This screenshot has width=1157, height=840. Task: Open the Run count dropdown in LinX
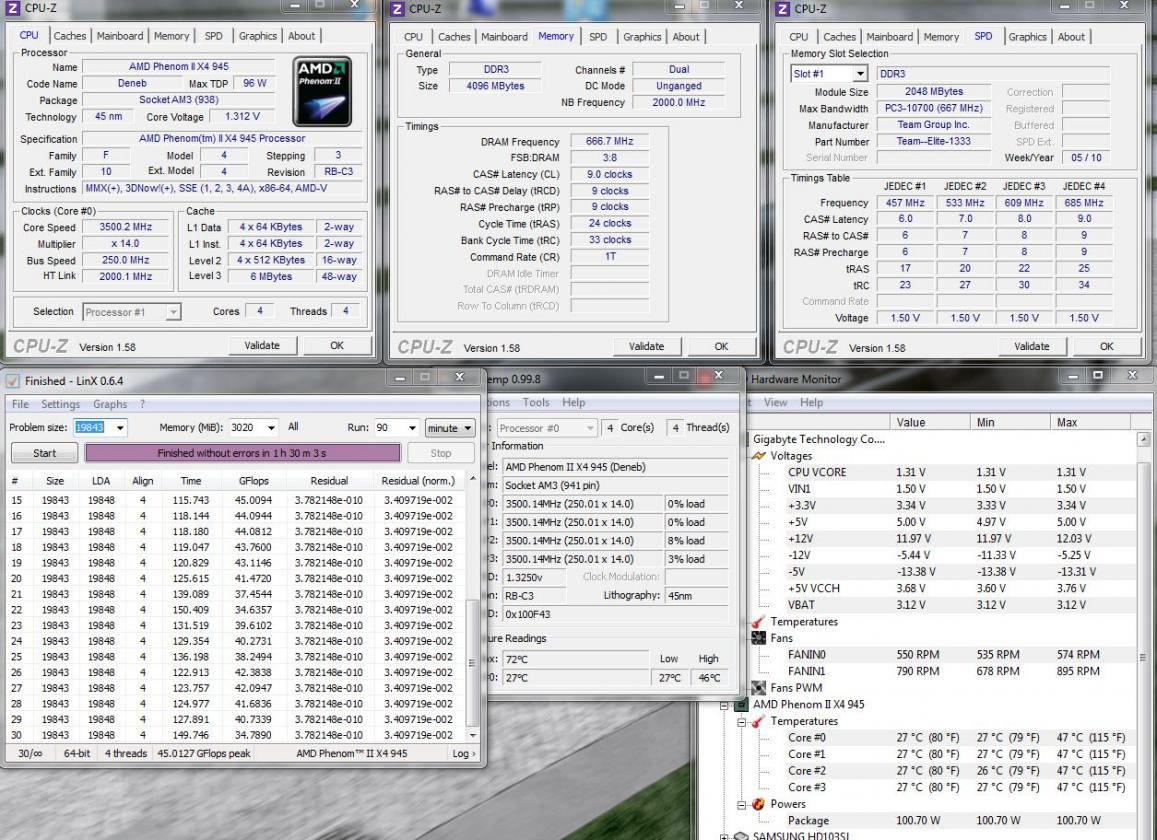412,427
